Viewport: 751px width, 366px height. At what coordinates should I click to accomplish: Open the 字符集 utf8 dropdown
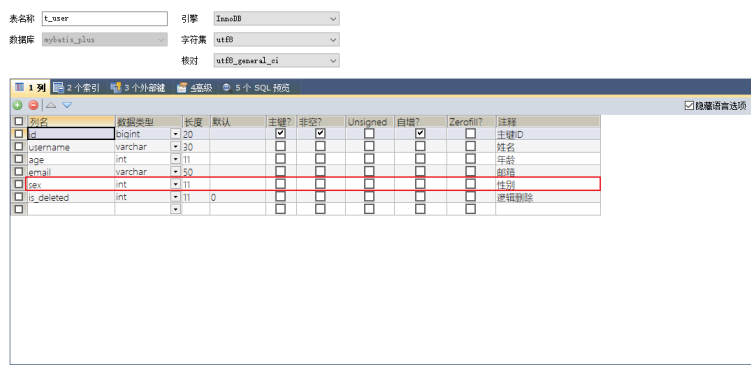276,39
